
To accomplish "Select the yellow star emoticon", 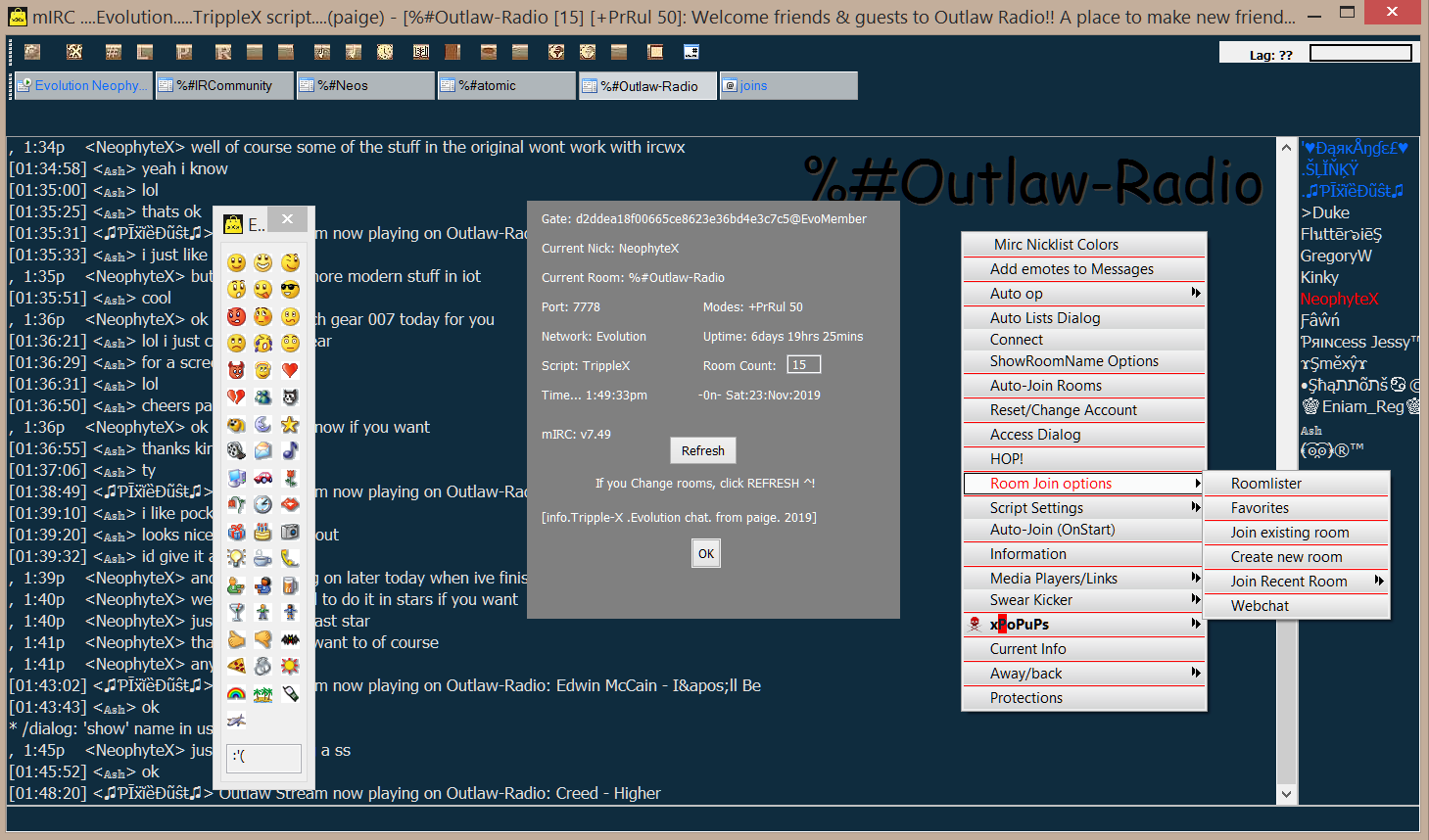I will [291, 424].
